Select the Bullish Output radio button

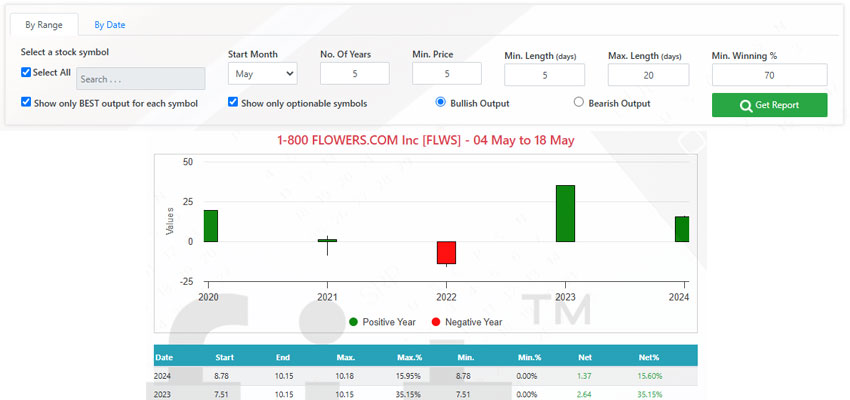pyautogui.click(x=441, y=102)
